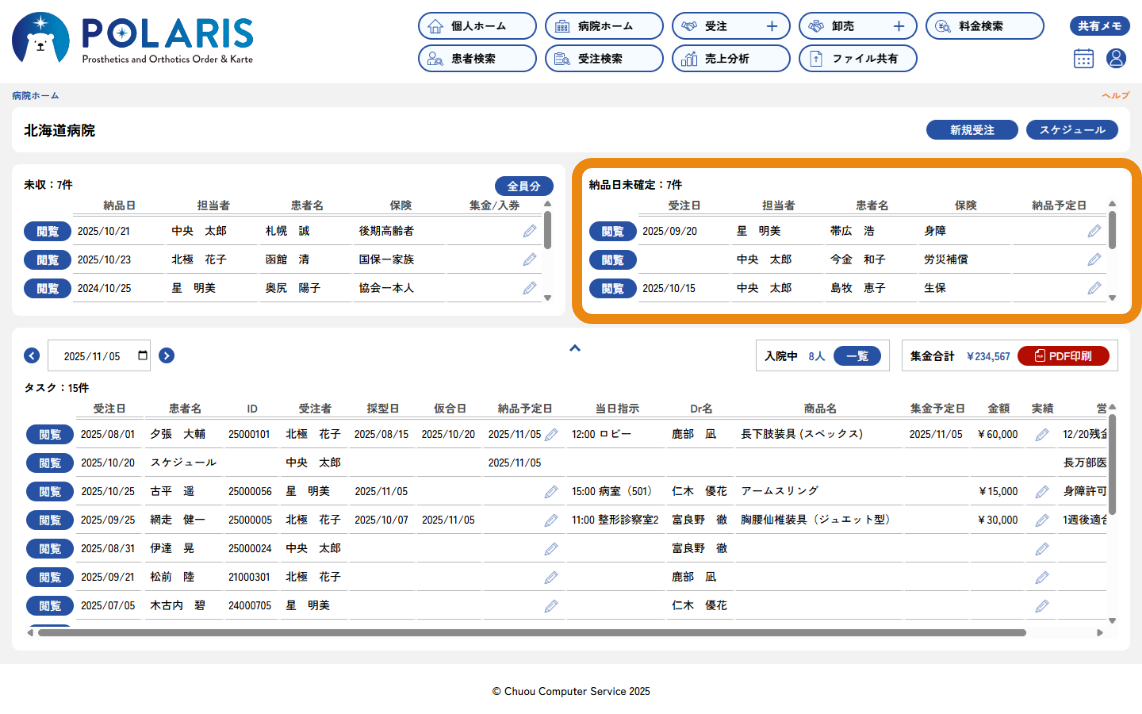Click the POLARIS polar bear logo

(x=40, y=39)
